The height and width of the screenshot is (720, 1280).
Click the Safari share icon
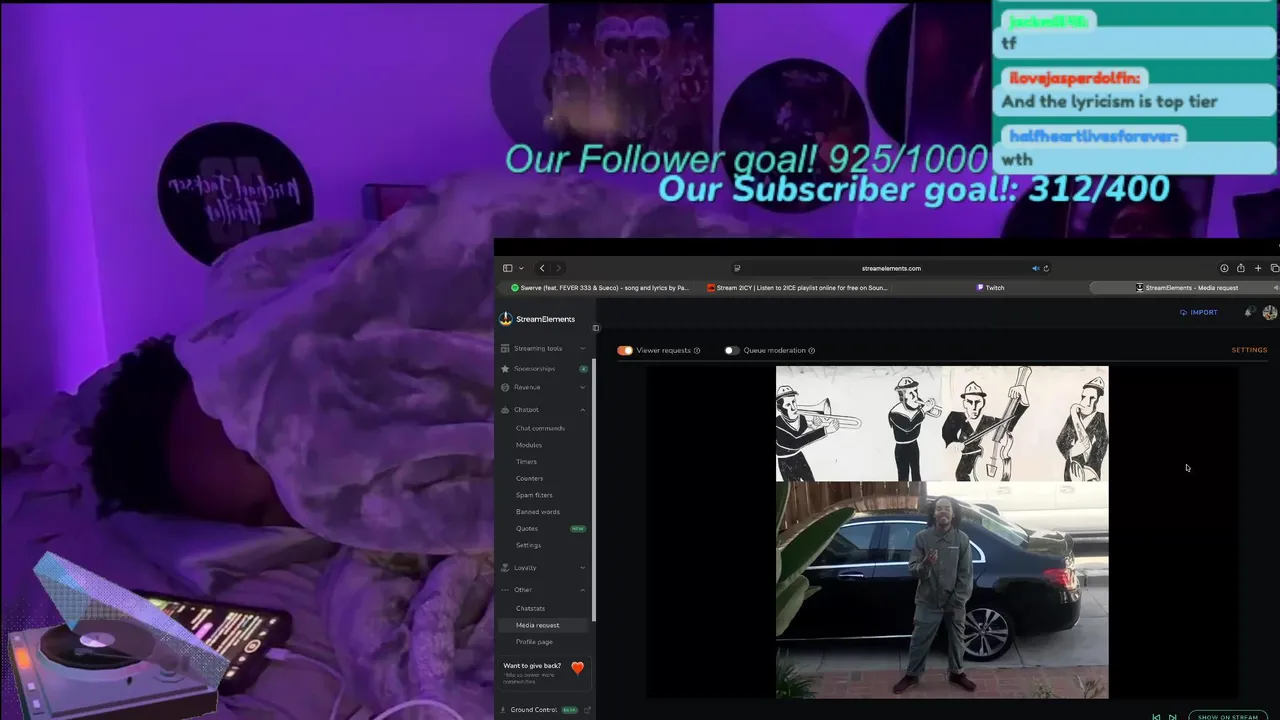[1241, 268]
